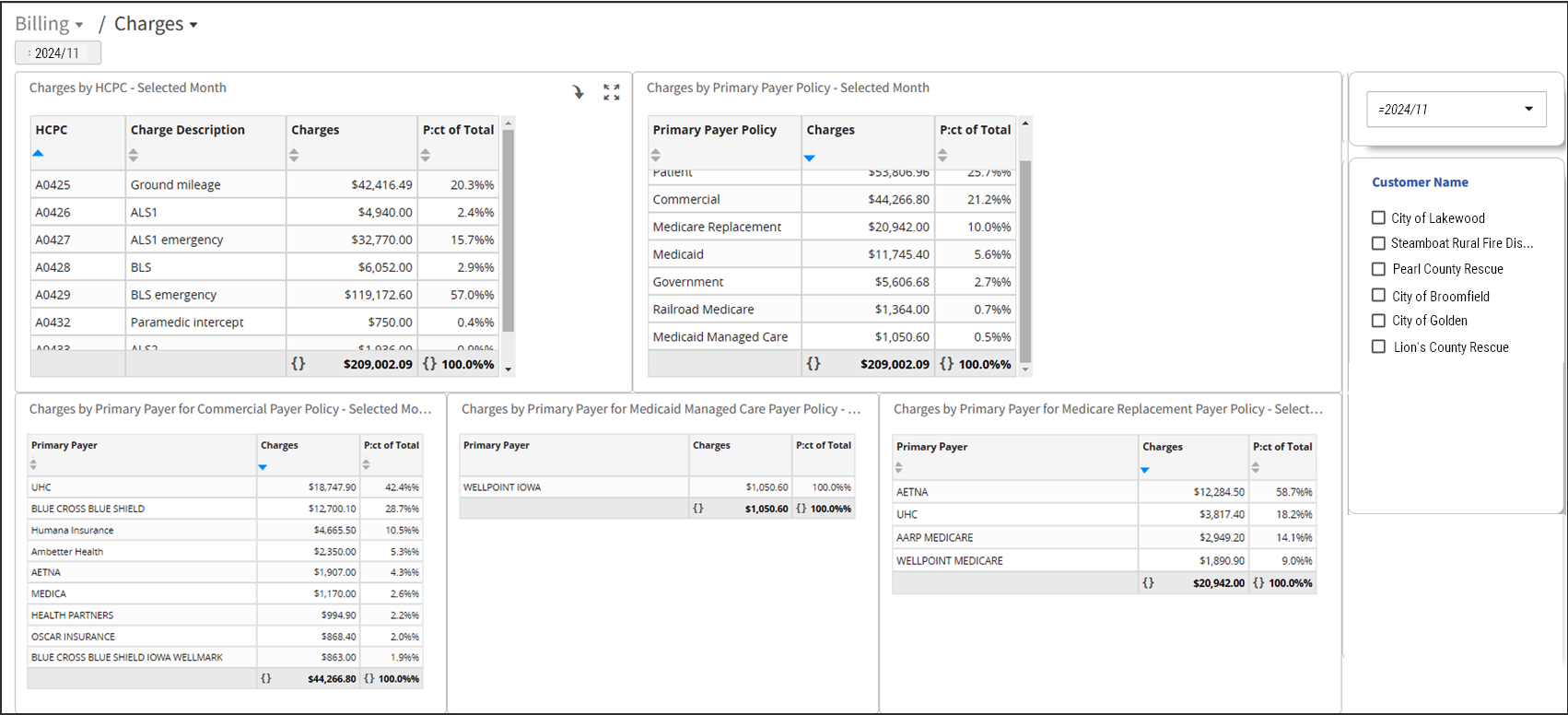This screenshot has width=1568, height=715.
Task: Click the Railroad Medicare policy cell
Action: pyautogui.click(x=724, y=310)
